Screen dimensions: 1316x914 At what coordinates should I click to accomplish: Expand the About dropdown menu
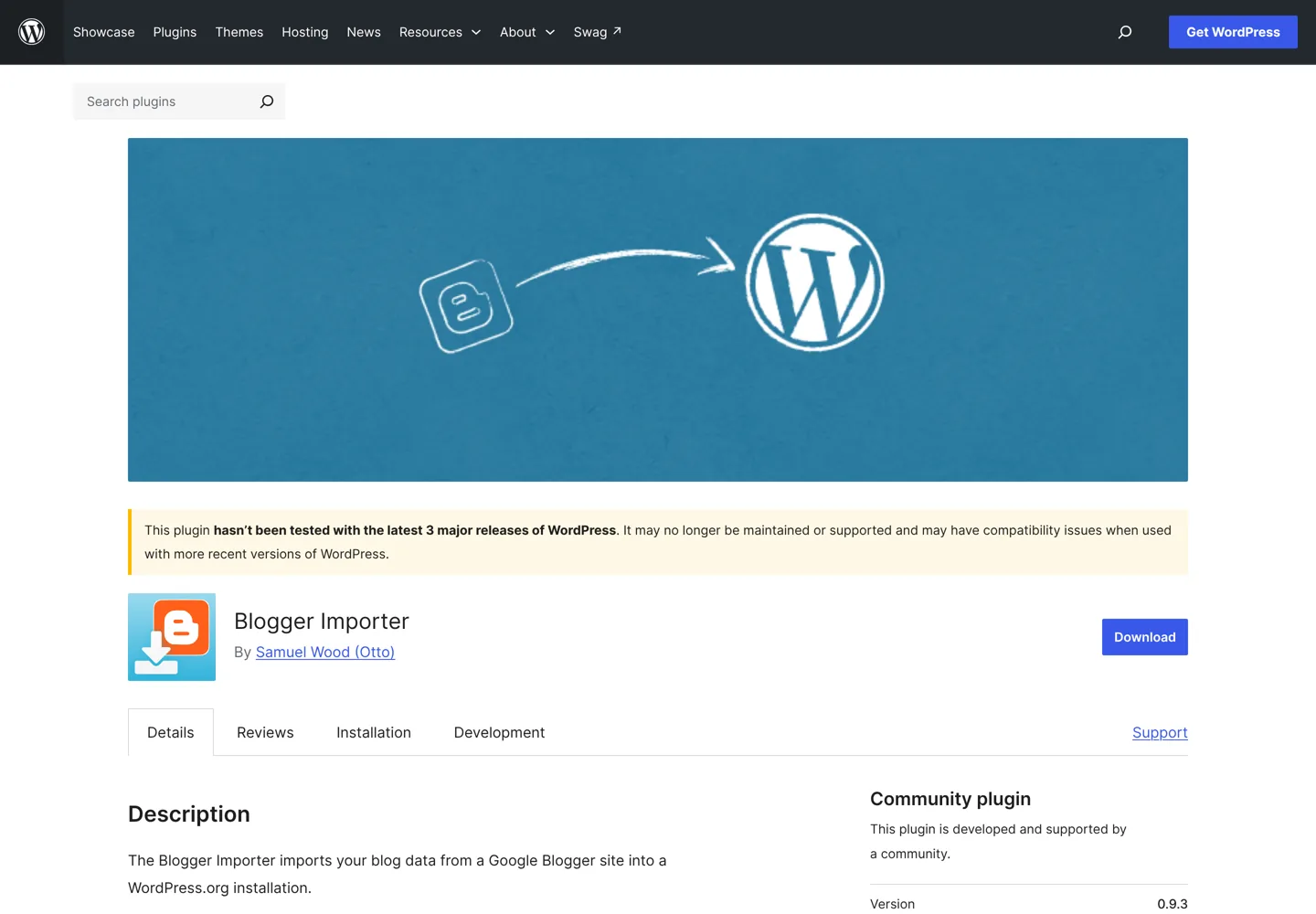pyautogui.click(x=527, y=32)
